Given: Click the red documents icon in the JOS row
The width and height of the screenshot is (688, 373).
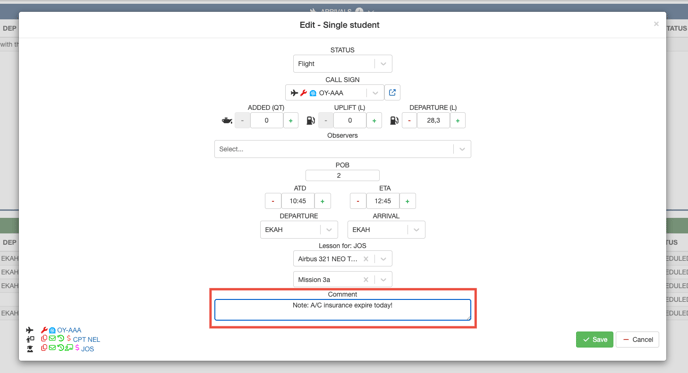Looking at the screenshot, I should 44,348.
